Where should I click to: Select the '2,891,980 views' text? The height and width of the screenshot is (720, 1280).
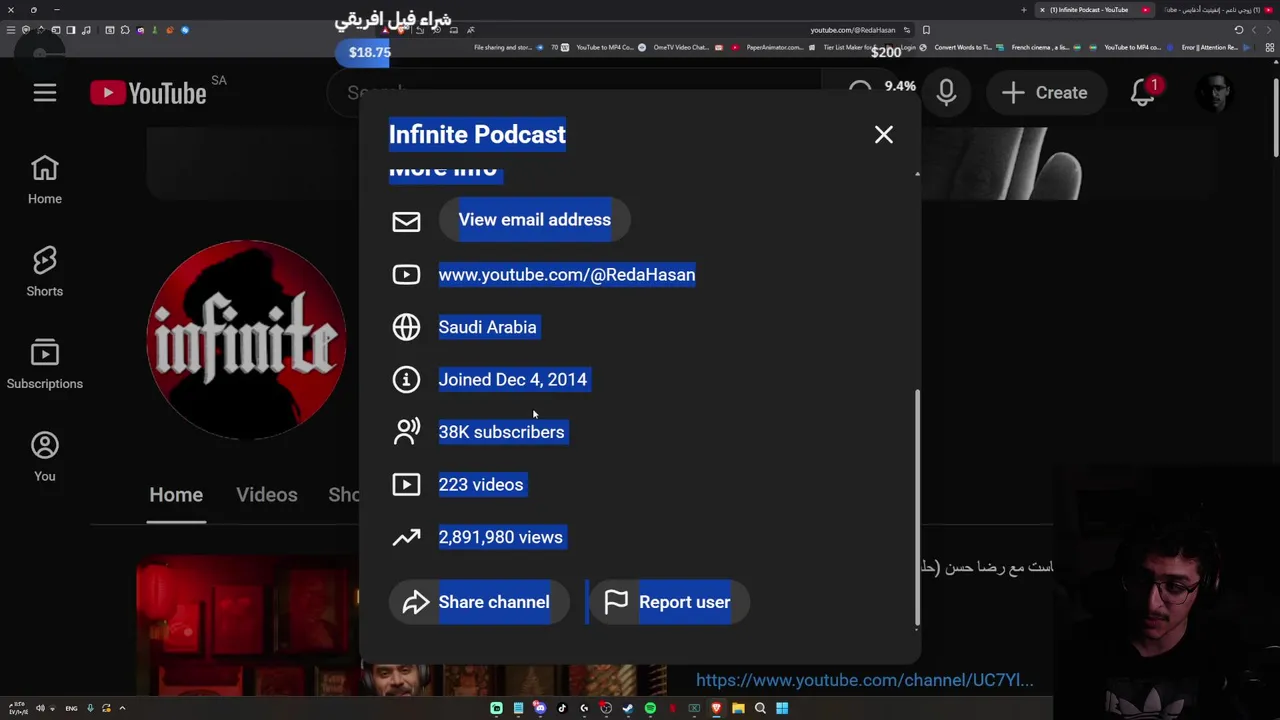coord(500,537)
